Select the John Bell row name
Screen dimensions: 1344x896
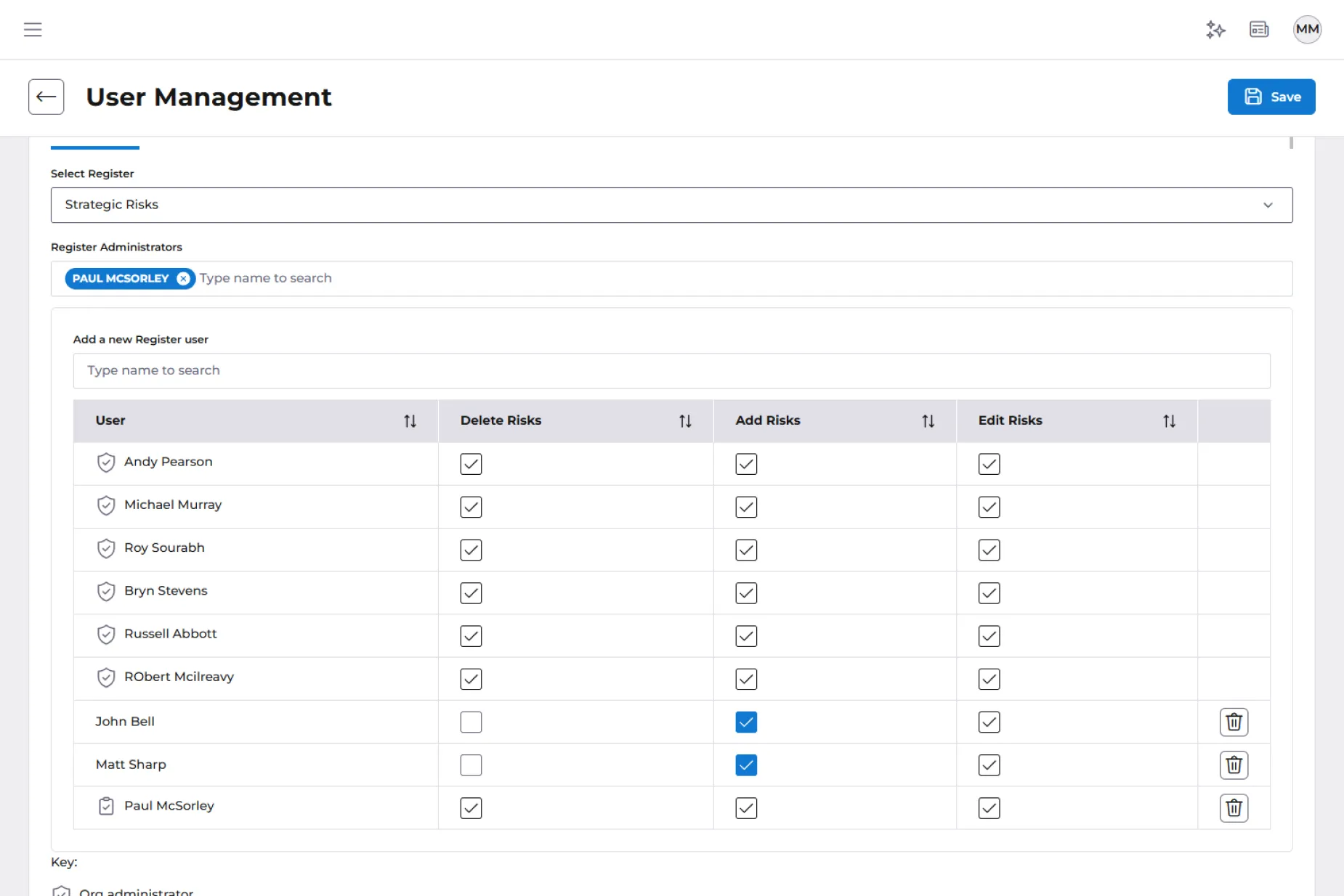(125, 722)
